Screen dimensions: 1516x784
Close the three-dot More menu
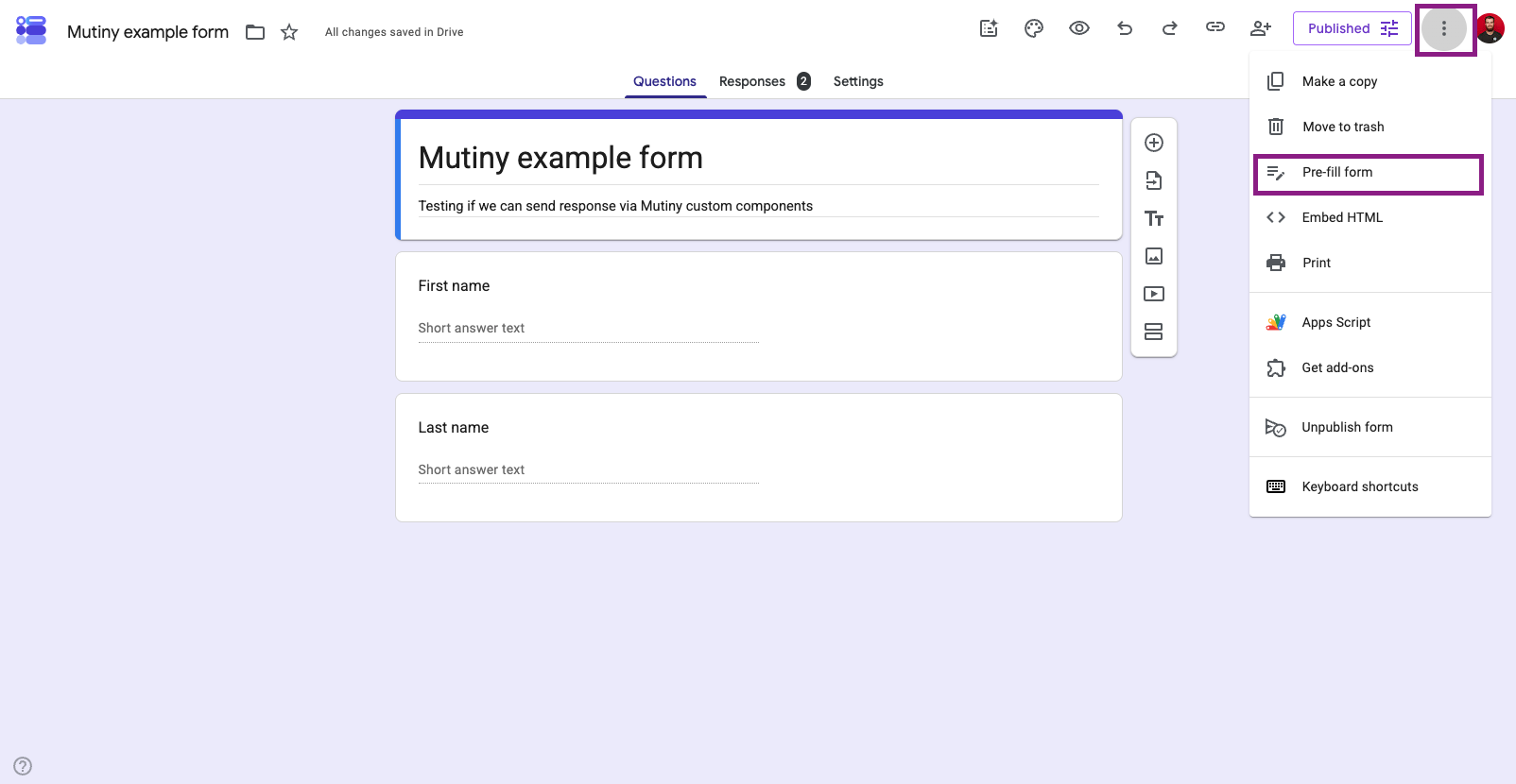[x=1444, y=29]
